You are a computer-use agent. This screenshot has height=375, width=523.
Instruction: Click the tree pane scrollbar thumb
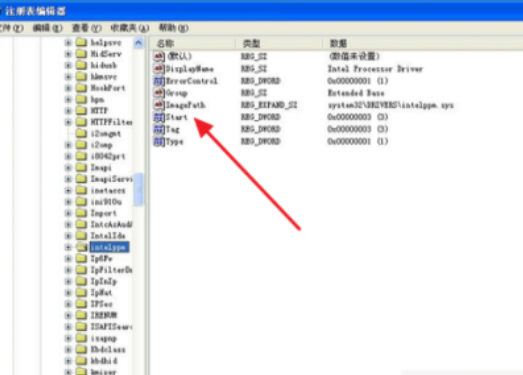click(x=138, y=189)
